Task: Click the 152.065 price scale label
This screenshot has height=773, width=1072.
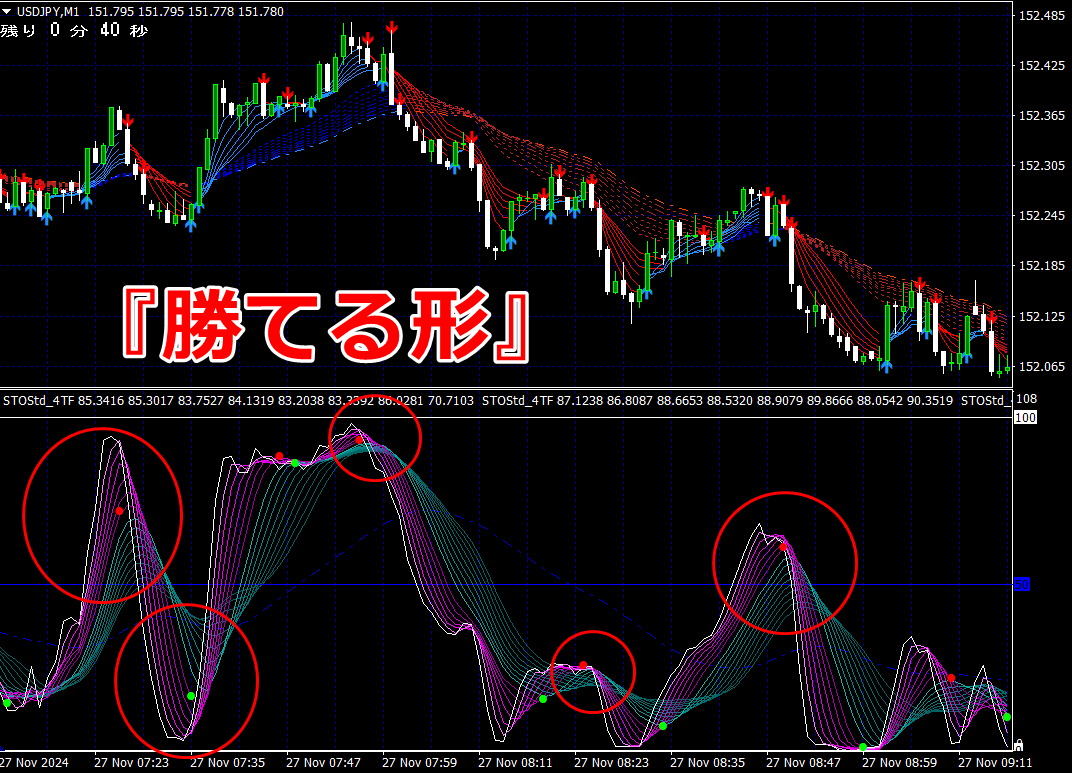Action: [x=1041, y=366]
